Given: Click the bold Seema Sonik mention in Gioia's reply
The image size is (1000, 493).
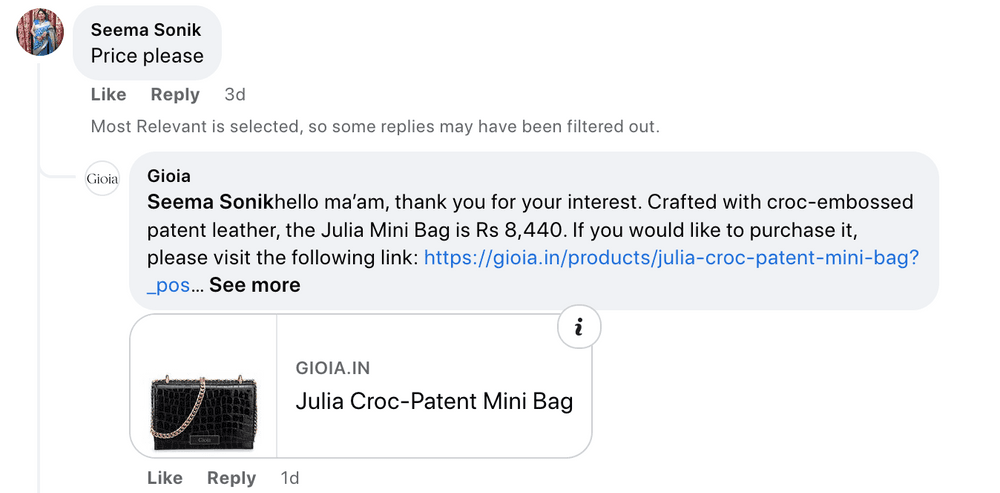Looking at the screenshot, I should tap(210, 202).
